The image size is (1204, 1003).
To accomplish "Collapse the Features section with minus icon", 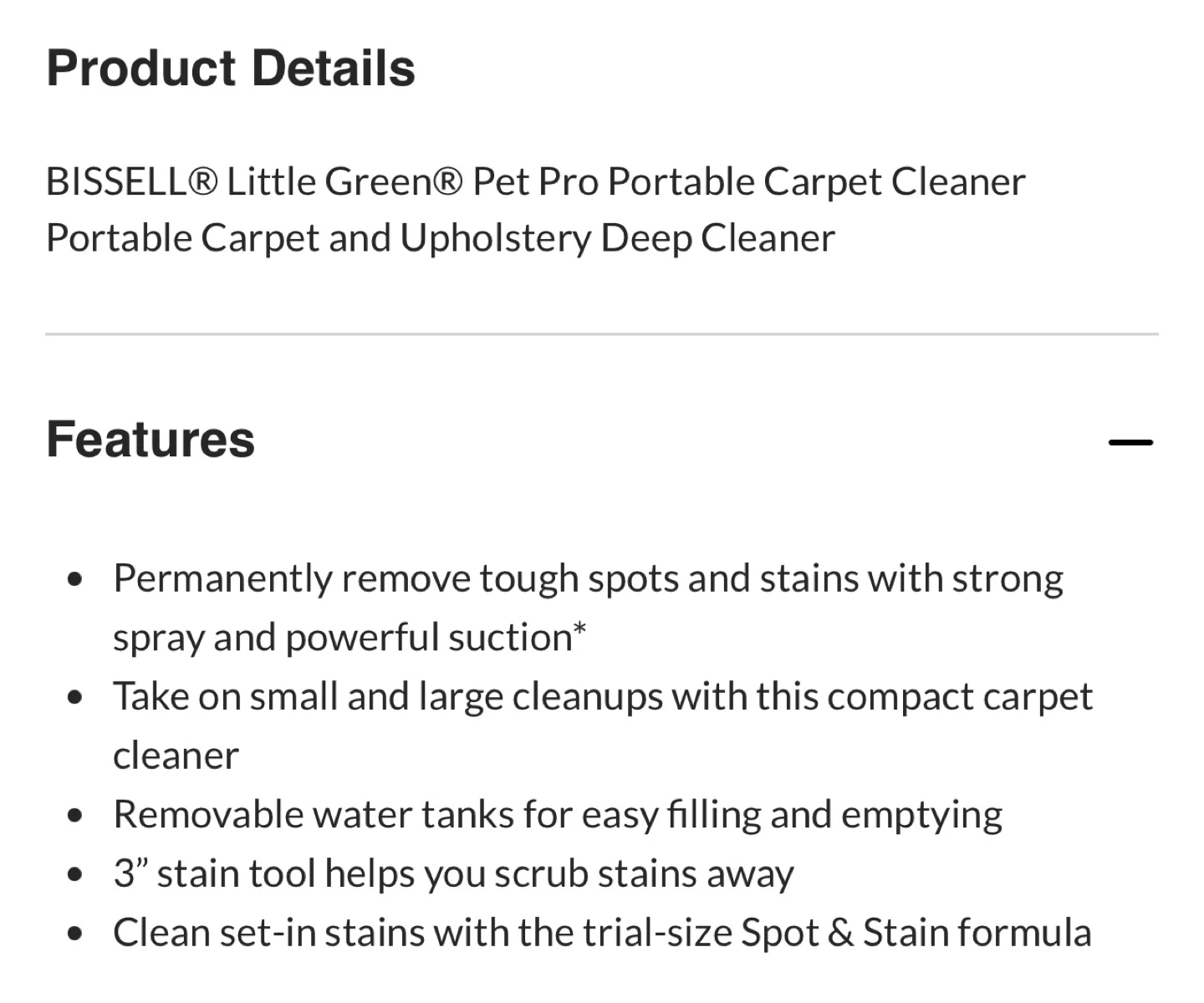I will coord(1130,442).
